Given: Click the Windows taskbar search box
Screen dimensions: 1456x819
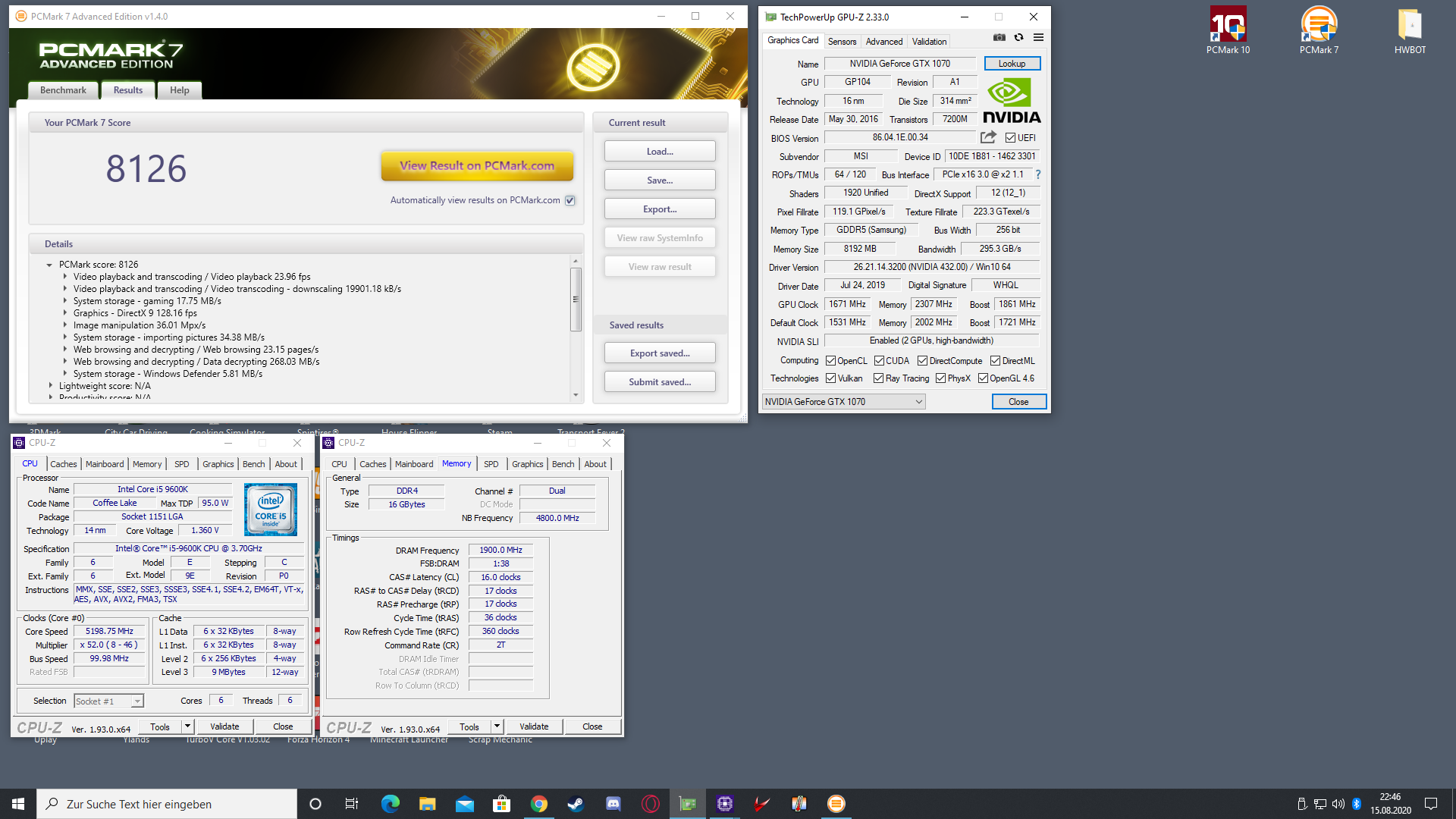Looking at the screenshot, I should click(167, 804).
